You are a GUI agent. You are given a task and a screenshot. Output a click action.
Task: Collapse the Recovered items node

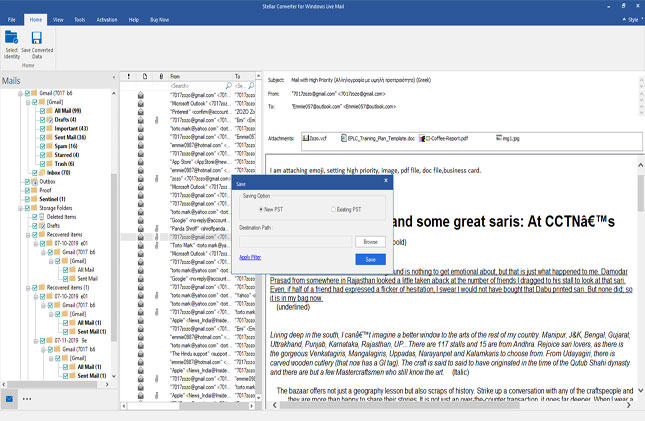click(x=28, y=235)
